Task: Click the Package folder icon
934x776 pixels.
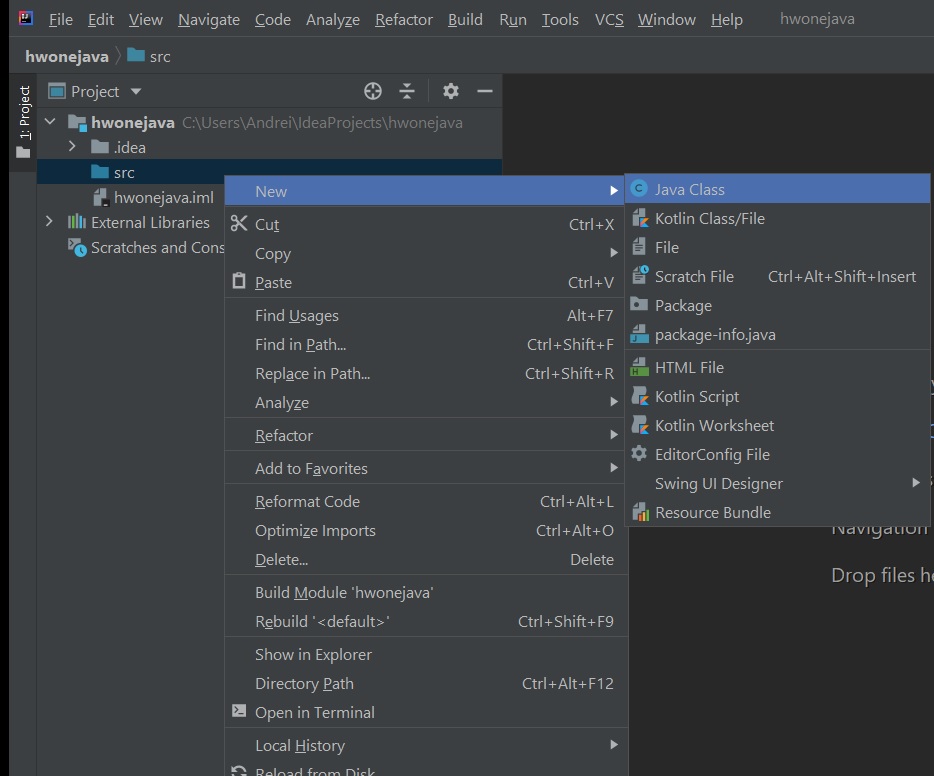Action: [x=639, y=304]
